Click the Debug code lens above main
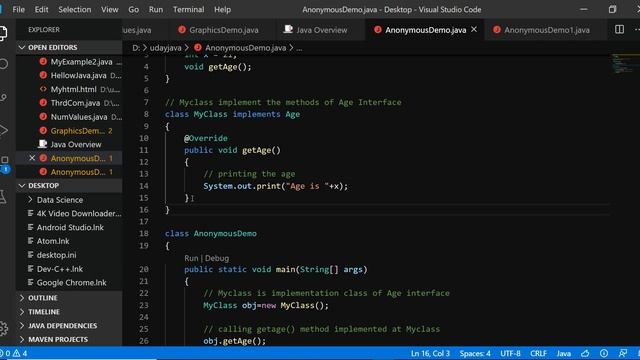The image size is (640, 360). tap(217, 258)
